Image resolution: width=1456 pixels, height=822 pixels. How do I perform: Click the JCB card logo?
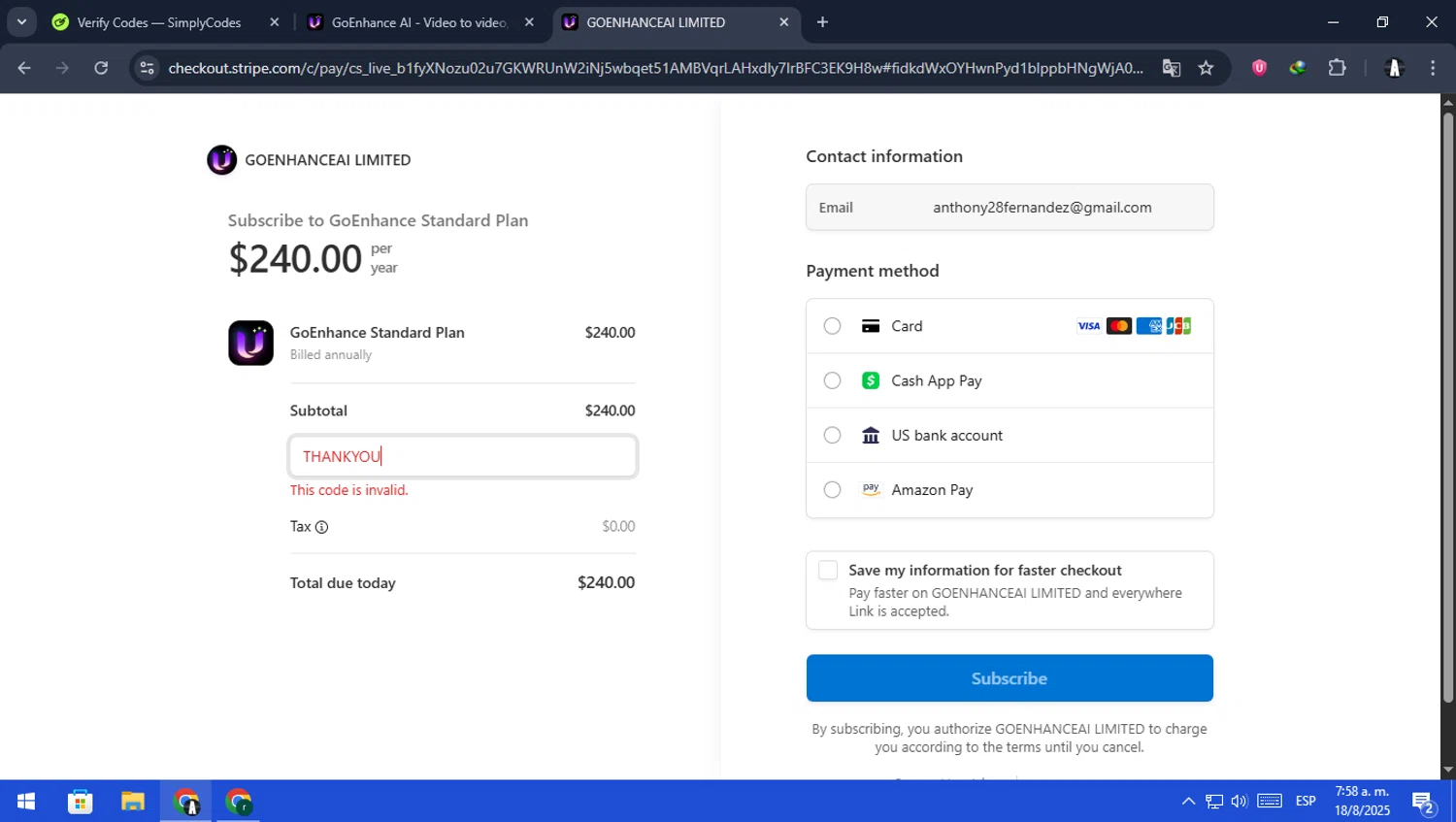click(1178, 326)
